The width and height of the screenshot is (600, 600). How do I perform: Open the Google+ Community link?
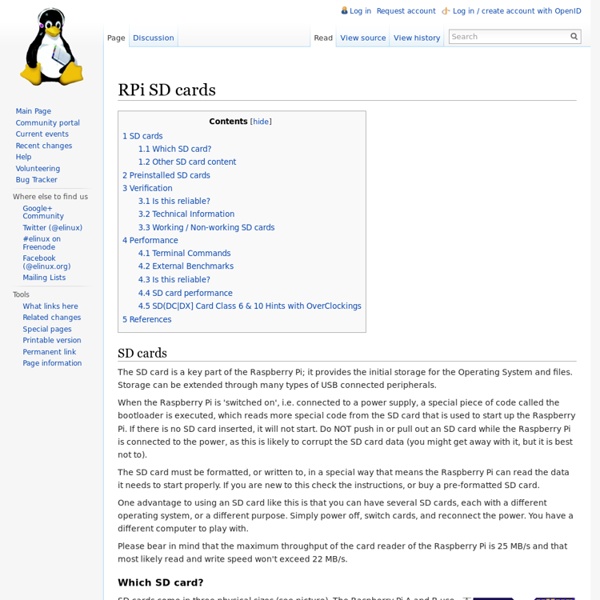(x=43, y=212)
